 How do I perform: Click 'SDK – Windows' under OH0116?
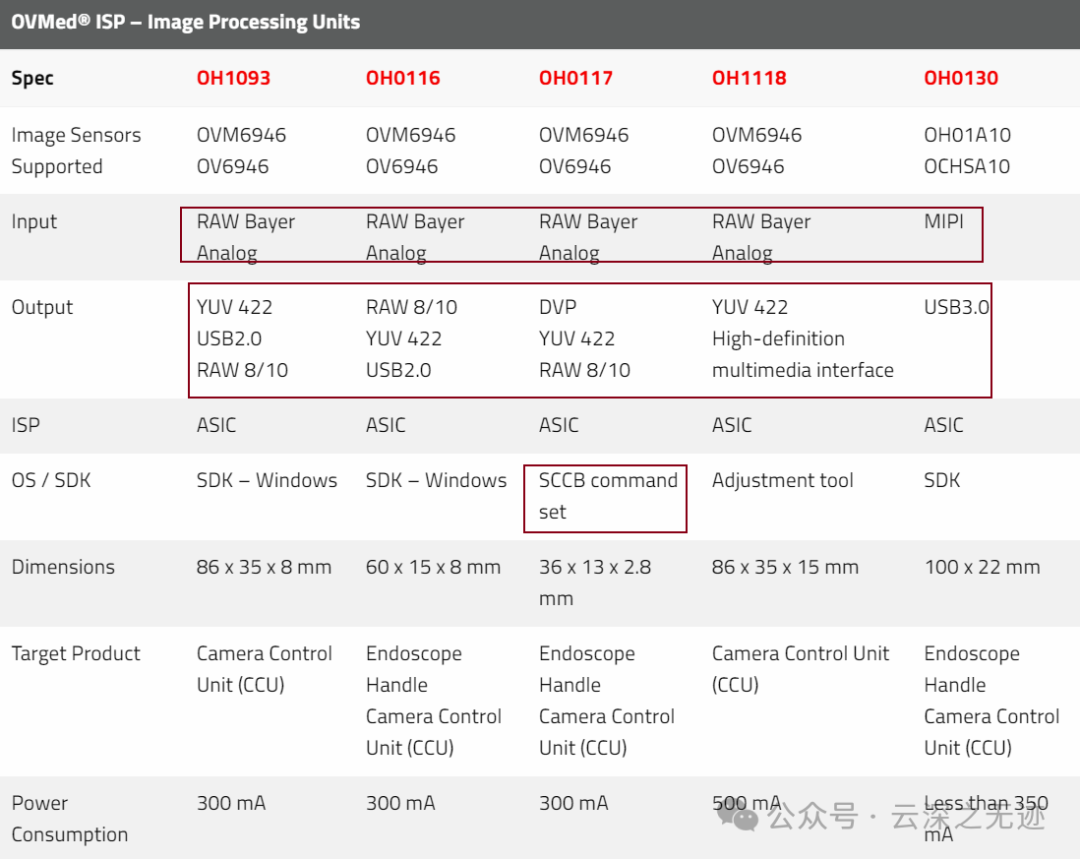coord(436,480)
